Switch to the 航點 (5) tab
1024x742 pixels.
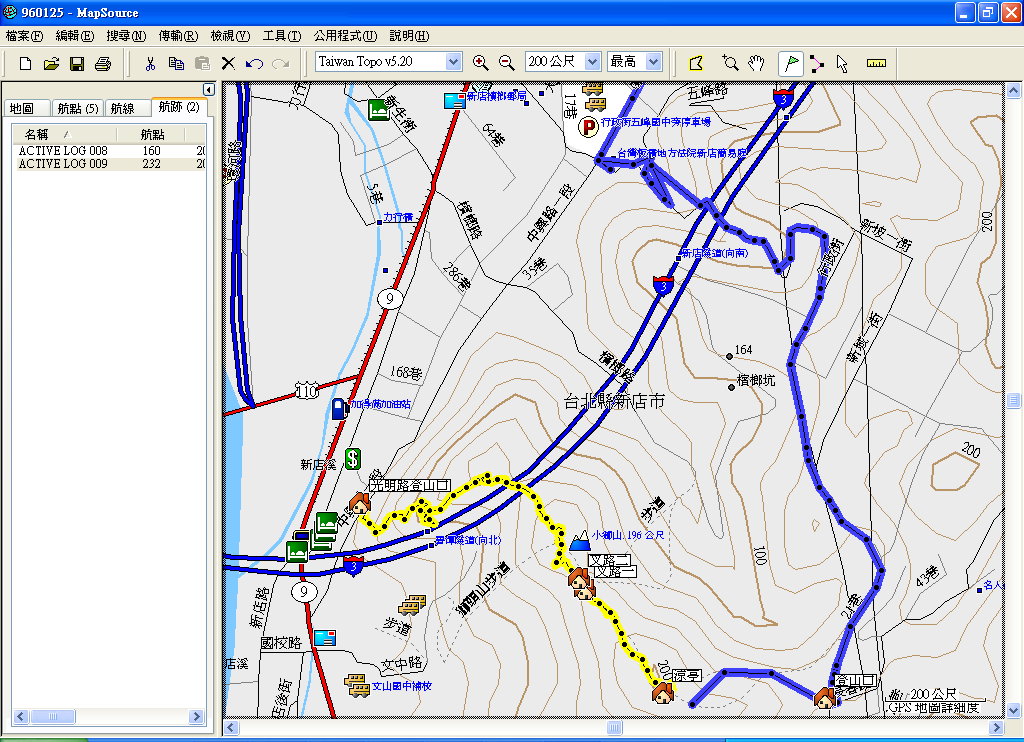coord(77,108)
